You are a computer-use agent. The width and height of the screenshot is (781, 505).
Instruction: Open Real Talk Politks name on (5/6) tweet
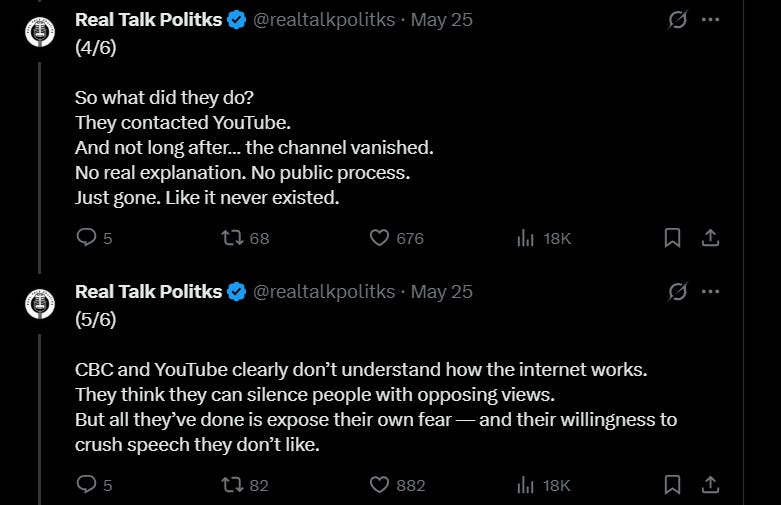[x=148, y=292]
